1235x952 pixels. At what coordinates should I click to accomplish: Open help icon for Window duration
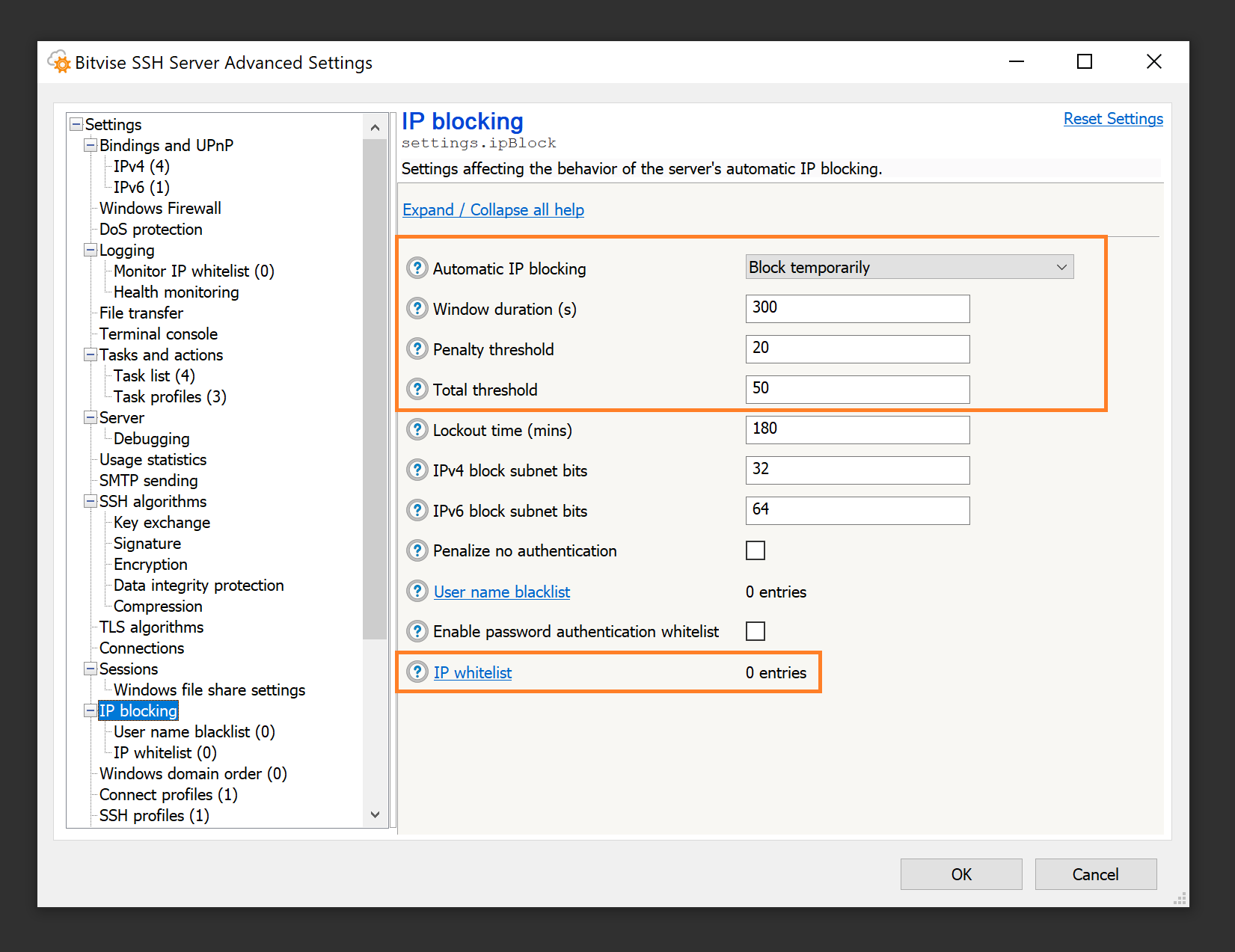pyautogui.click(x=417, y=308)
